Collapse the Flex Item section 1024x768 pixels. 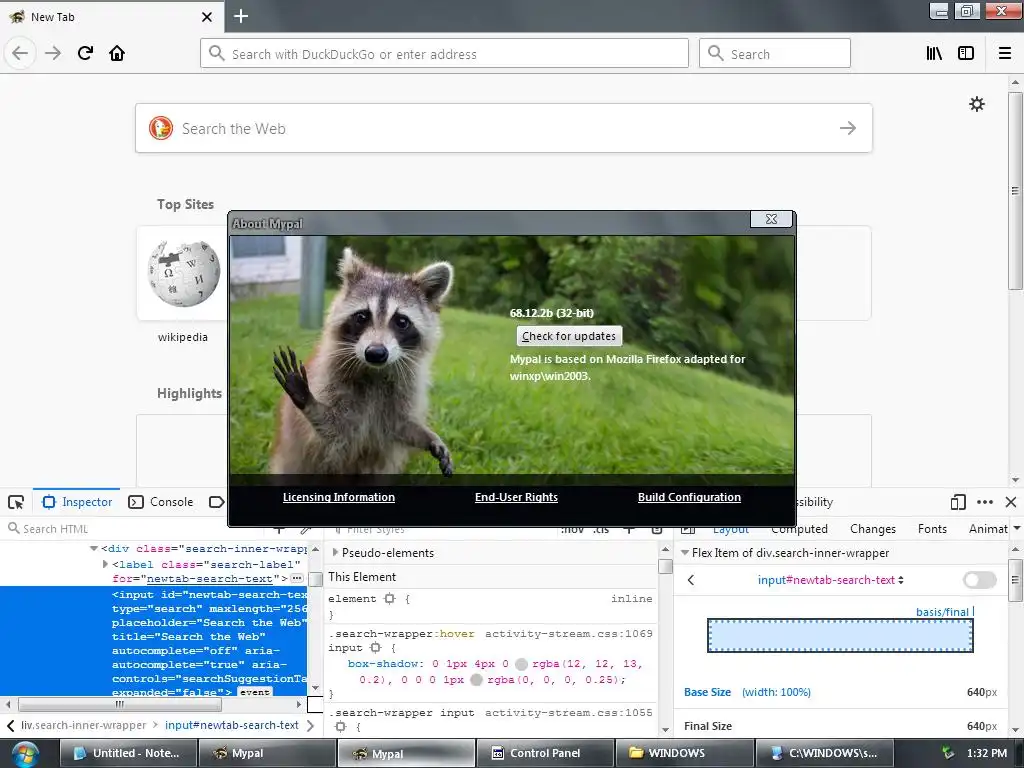pyautogui.click(x=684, y=552)
